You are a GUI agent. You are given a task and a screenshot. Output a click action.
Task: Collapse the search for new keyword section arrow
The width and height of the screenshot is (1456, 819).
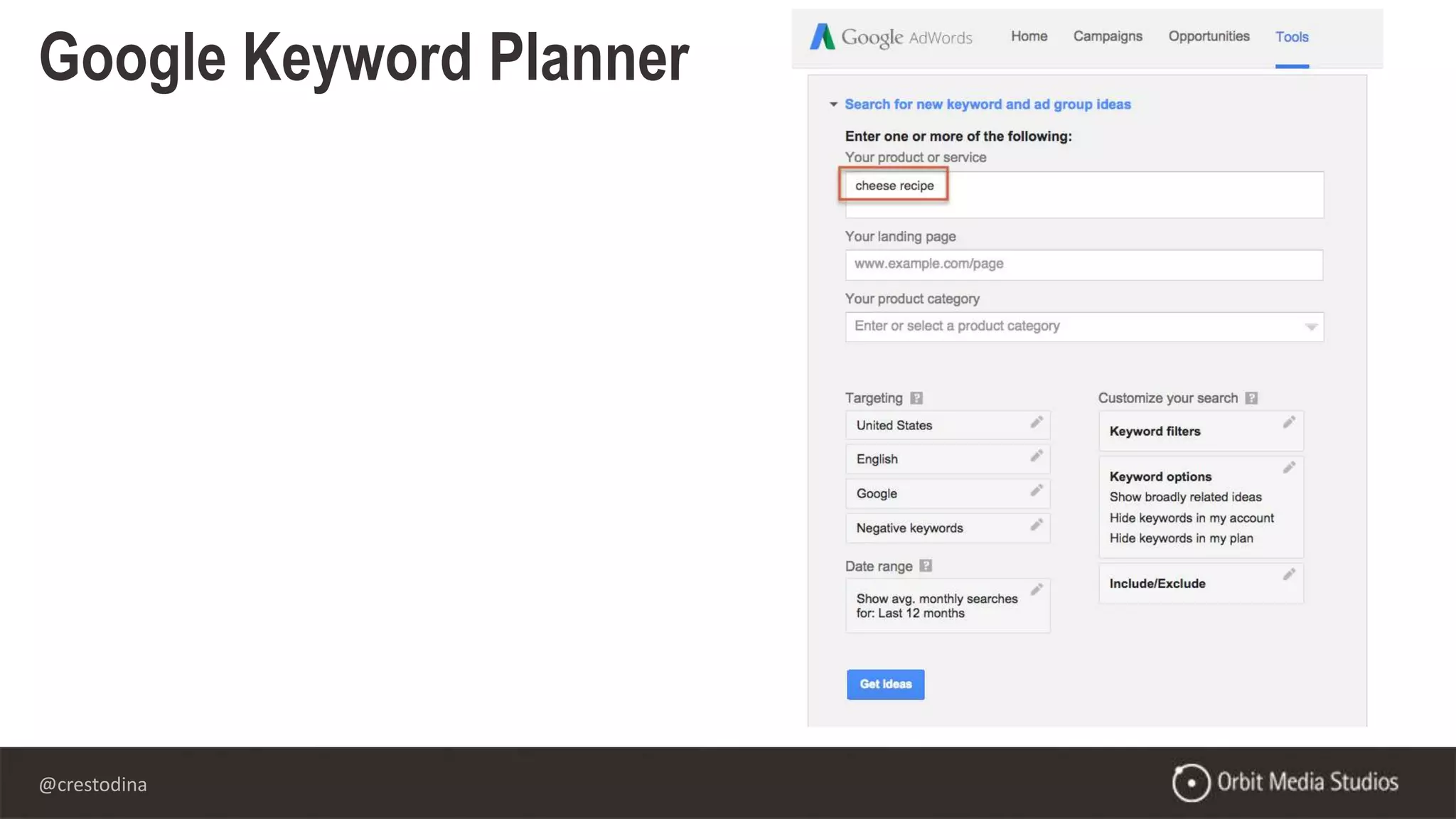tap(833, 105)
